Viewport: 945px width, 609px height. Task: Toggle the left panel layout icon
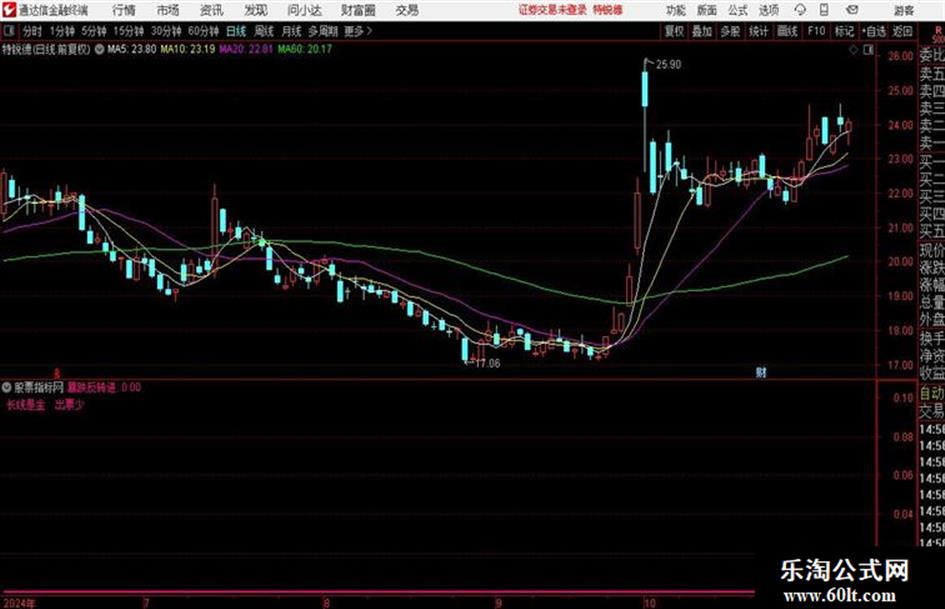(x=9, y=31)
